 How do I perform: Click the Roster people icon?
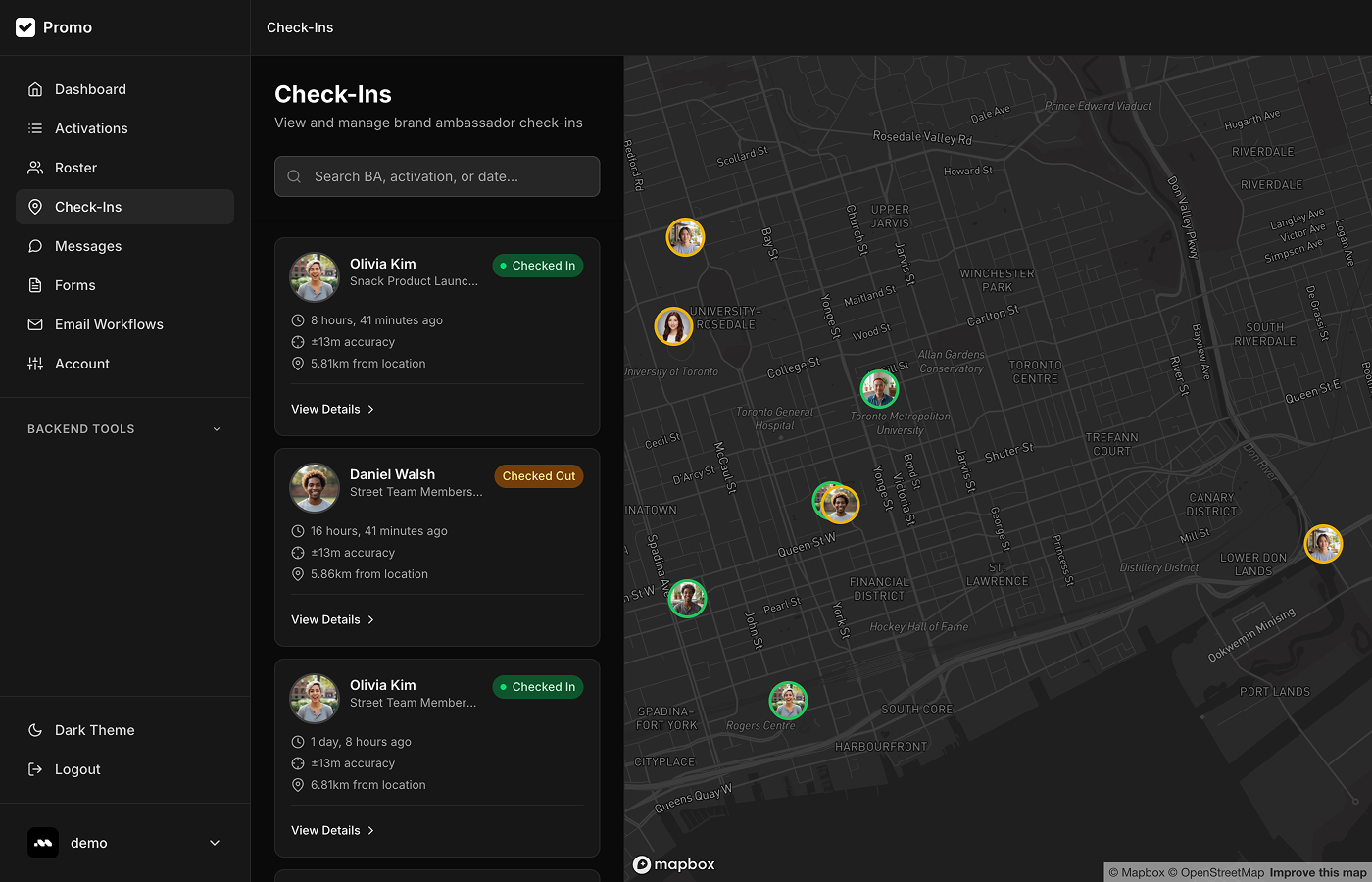click(34, 167)
